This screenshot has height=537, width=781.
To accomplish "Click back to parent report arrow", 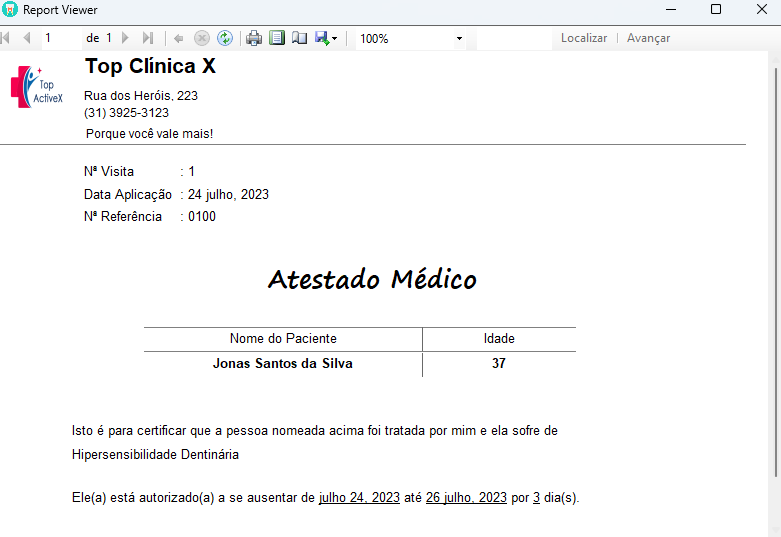I will coord(178,38).
